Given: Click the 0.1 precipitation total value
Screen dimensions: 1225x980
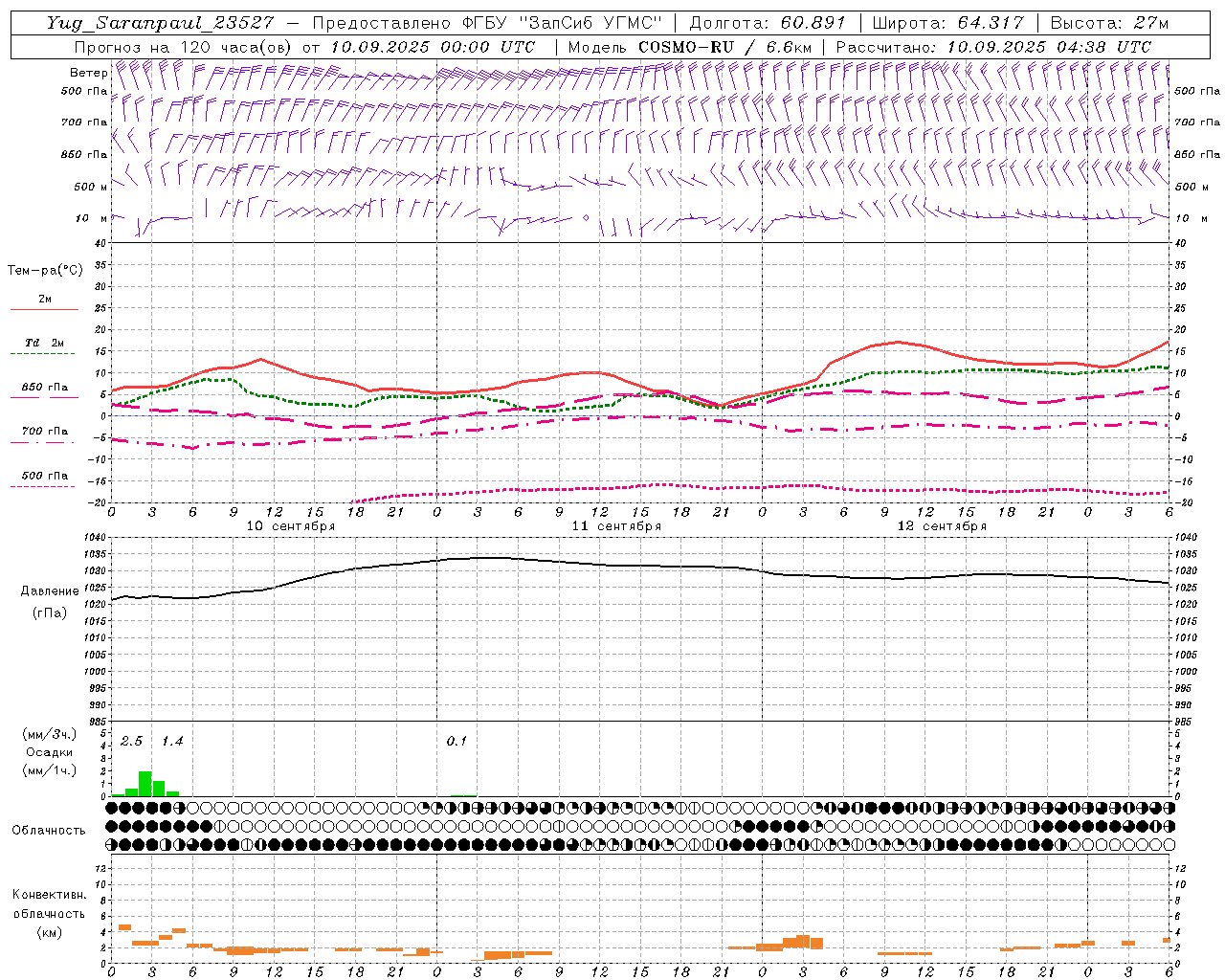Looking at the screenshot, I should click(x=457, y=742).
